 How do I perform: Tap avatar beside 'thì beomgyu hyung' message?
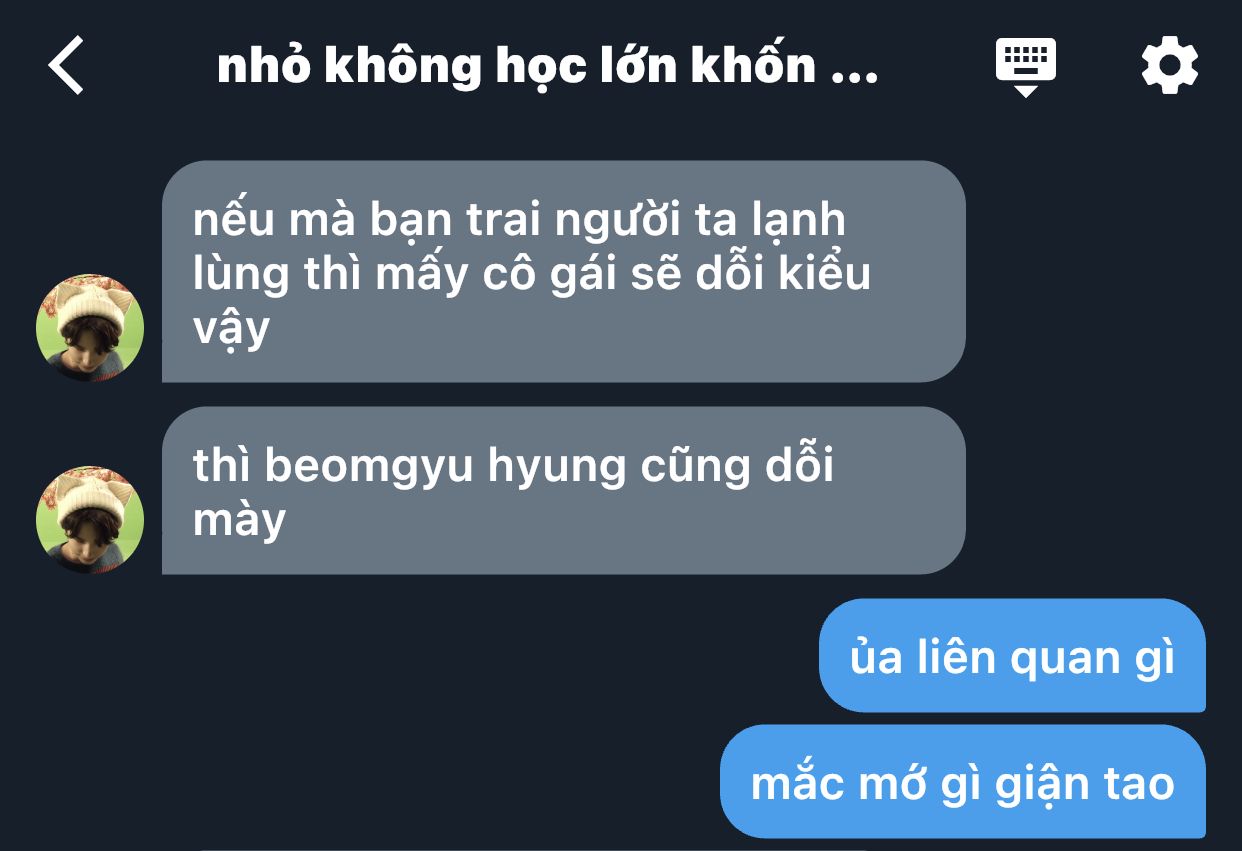(90, 520)
